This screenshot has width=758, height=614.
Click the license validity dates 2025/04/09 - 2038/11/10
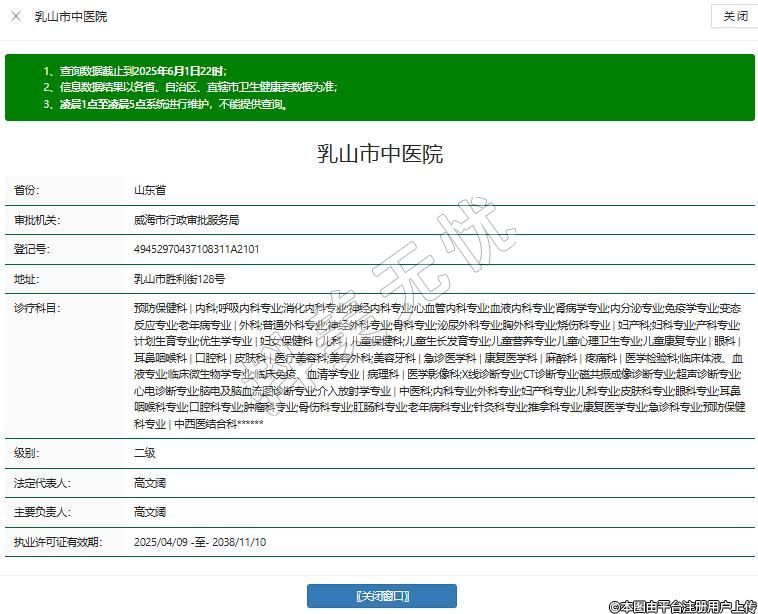tap(199, 542)
